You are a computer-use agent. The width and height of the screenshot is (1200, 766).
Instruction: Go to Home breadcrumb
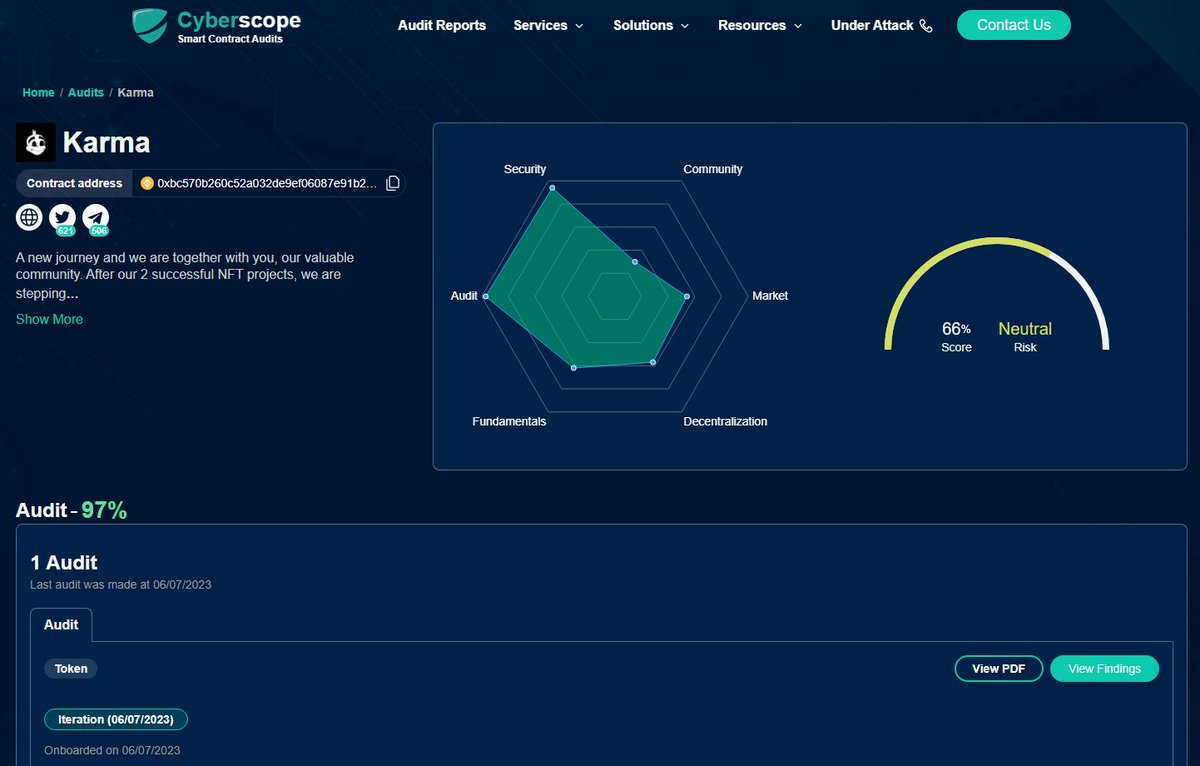coord(38,92)
